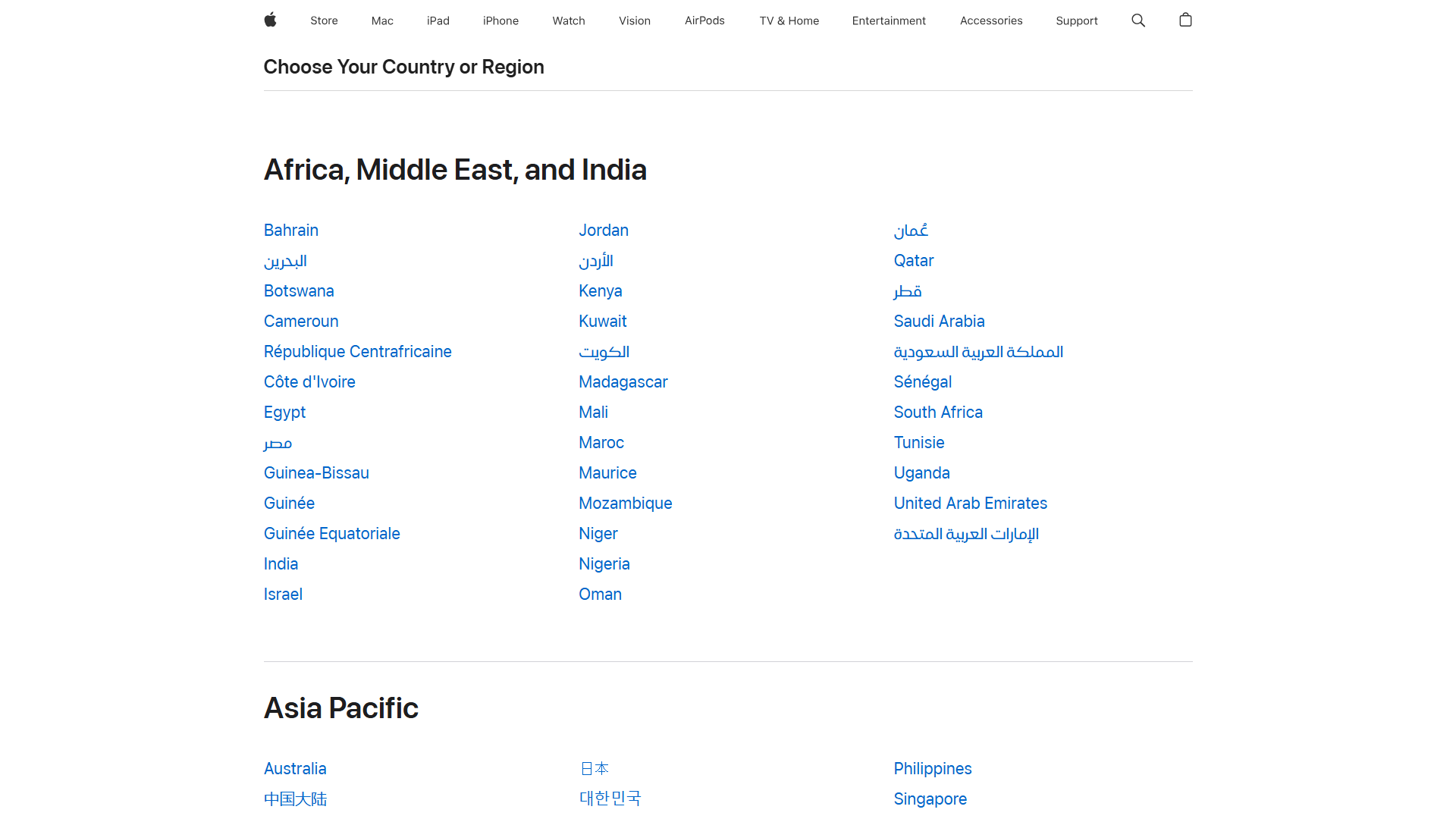Image resolution: width=1456 pixels, height=819 pixels.
Task: Select Australia in Asia Pacific
Action: tap(295, 769)
